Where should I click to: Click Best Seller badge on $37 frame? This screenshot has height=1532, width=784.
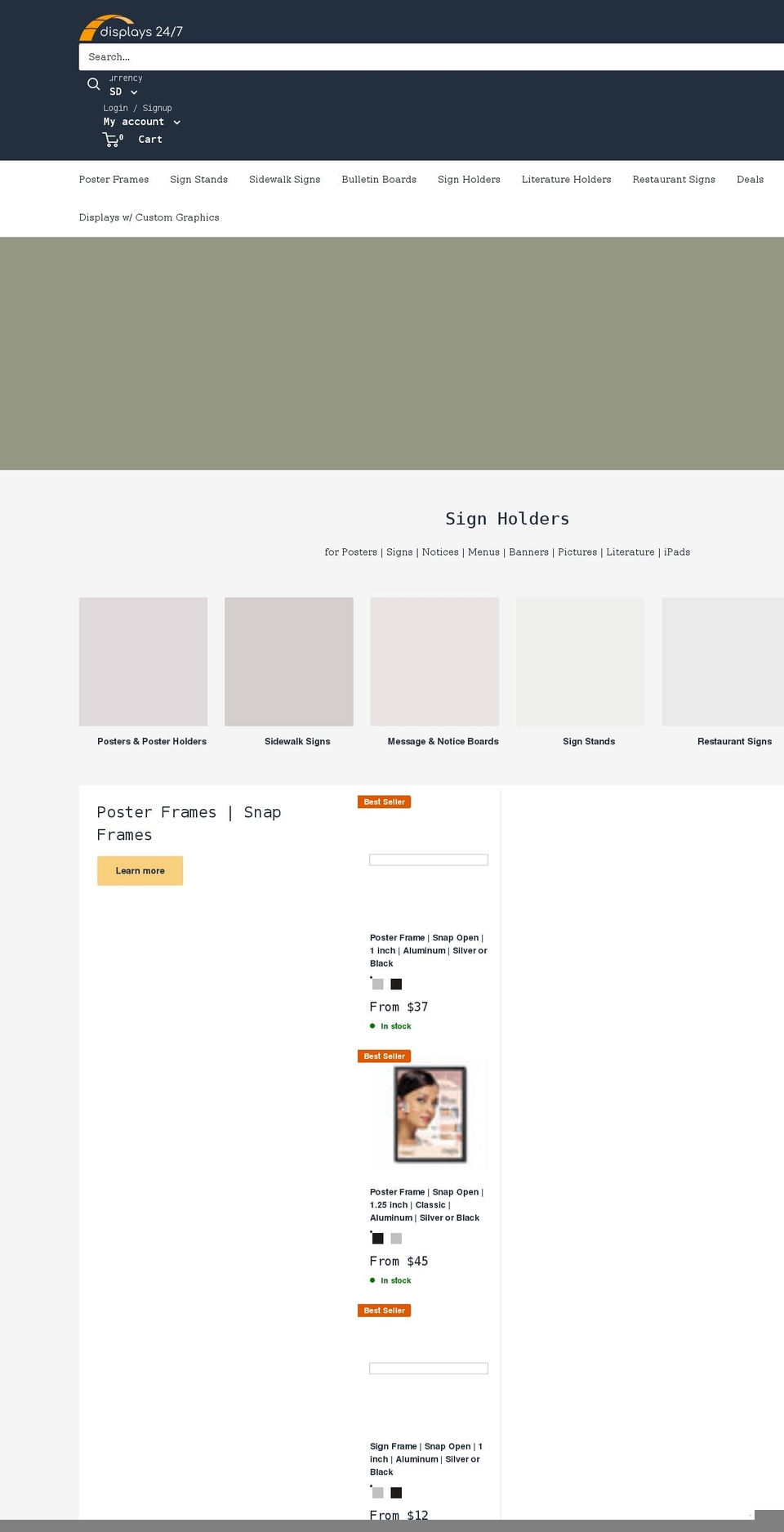pos(384,802)
